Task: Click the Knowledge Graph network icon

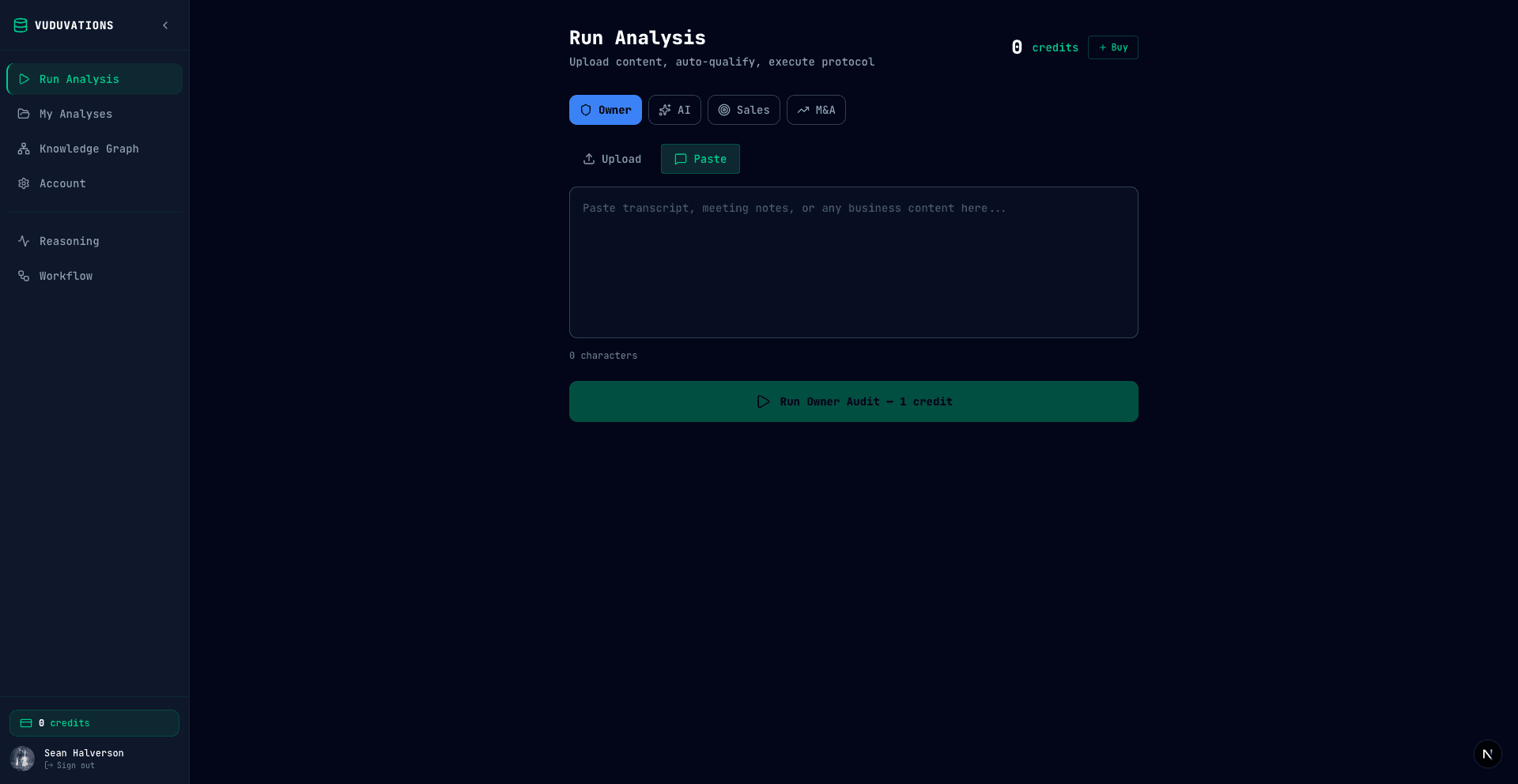Action: 24,149
